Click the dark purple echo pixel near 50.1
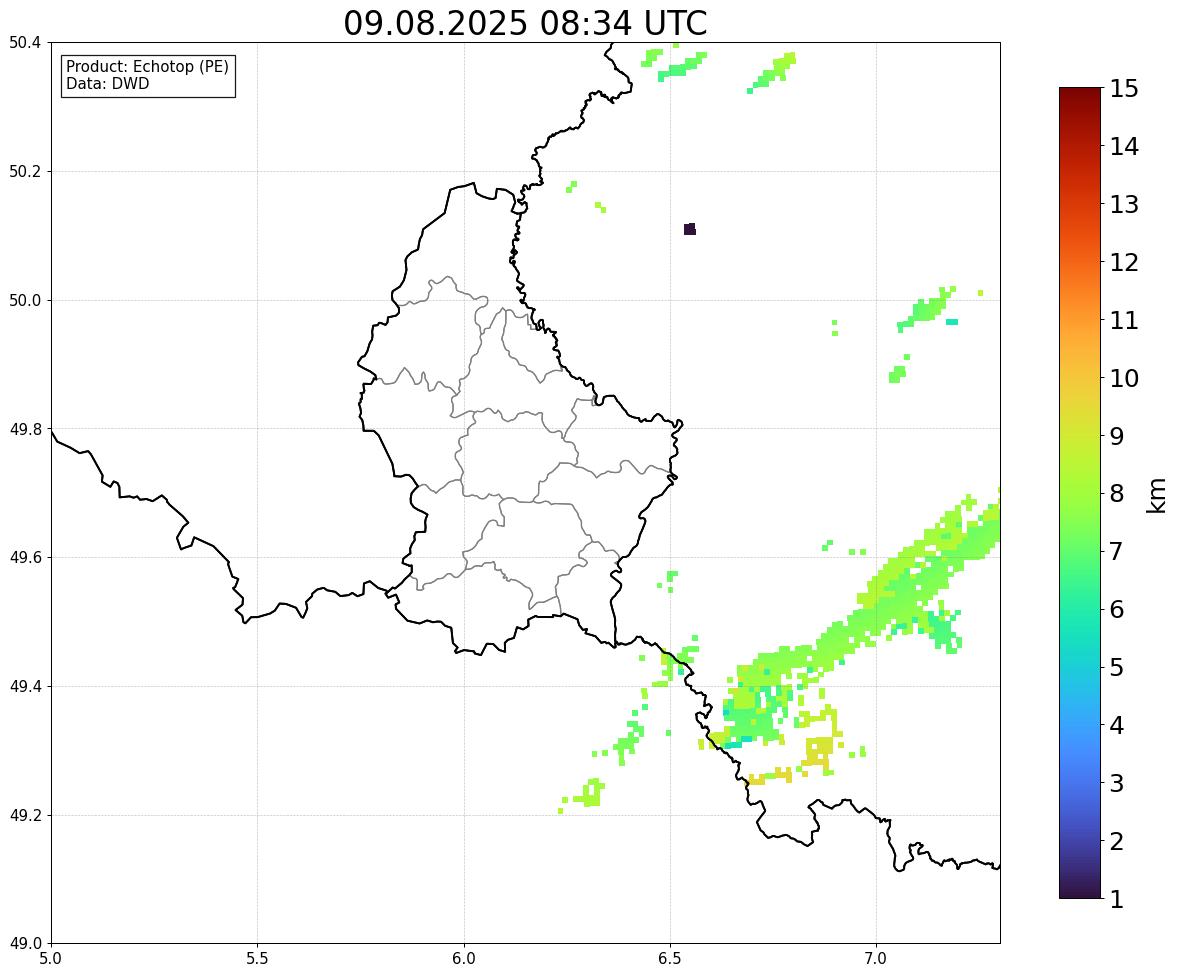 [690, 229]
